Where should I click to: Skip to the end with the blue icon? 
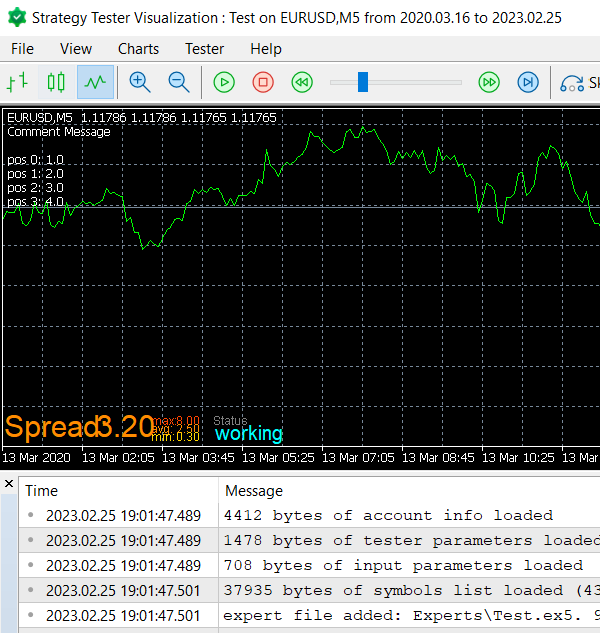(528, 82)
